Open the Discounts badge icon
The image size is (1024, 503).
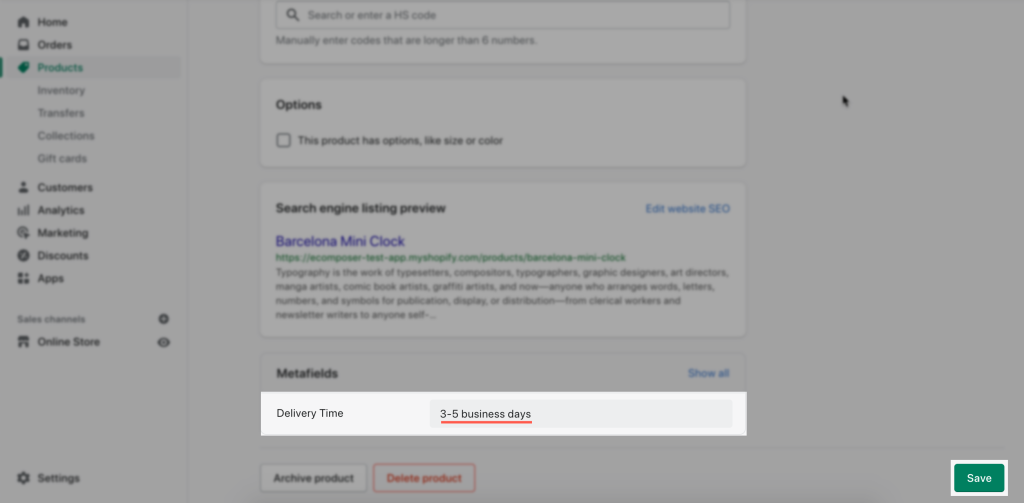pos(24,255)
